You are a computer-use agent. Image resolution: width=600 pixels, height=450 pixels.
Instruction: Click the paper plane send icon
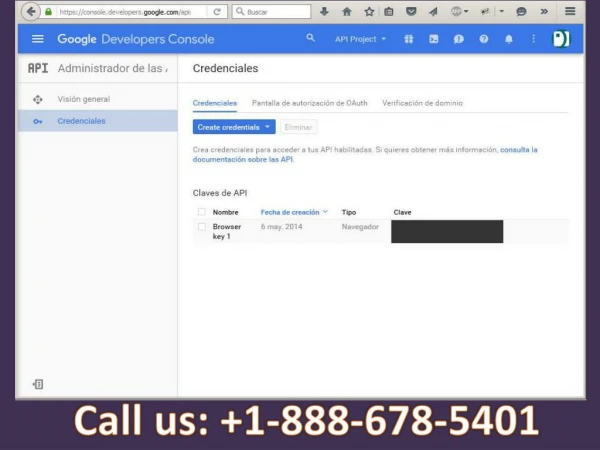(x=433, y=11)
